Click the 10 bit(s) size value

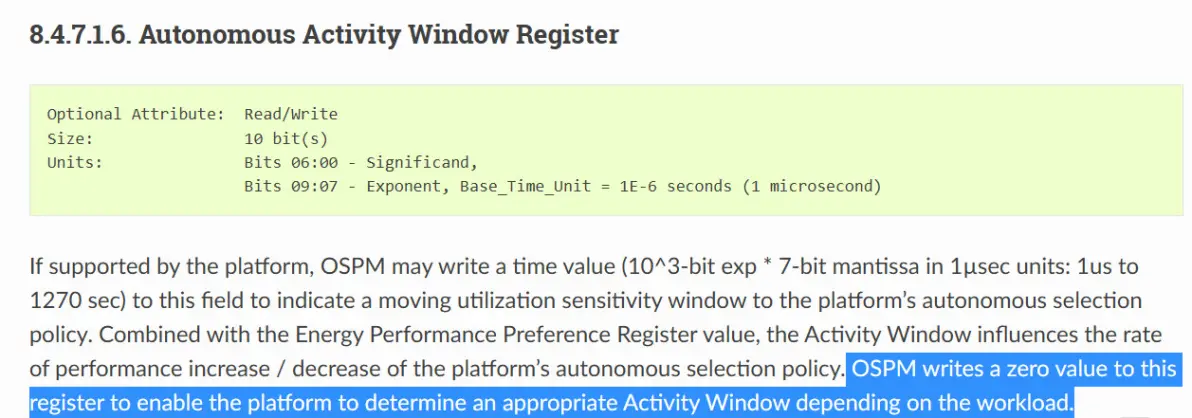(286, 138)
